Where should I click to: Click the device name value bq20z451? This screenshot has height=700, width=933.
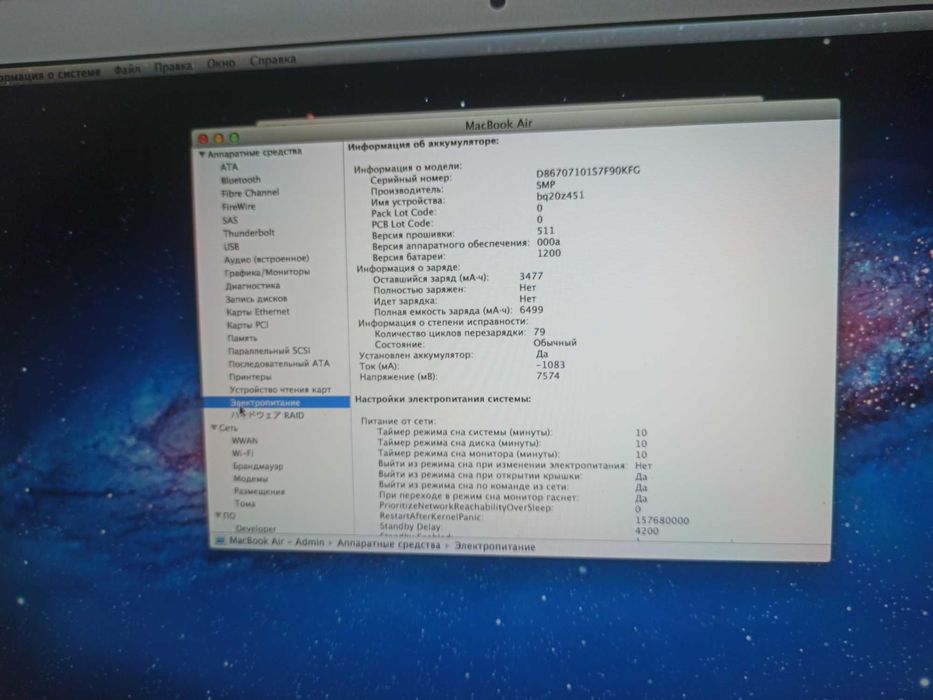tap(560, 195)
